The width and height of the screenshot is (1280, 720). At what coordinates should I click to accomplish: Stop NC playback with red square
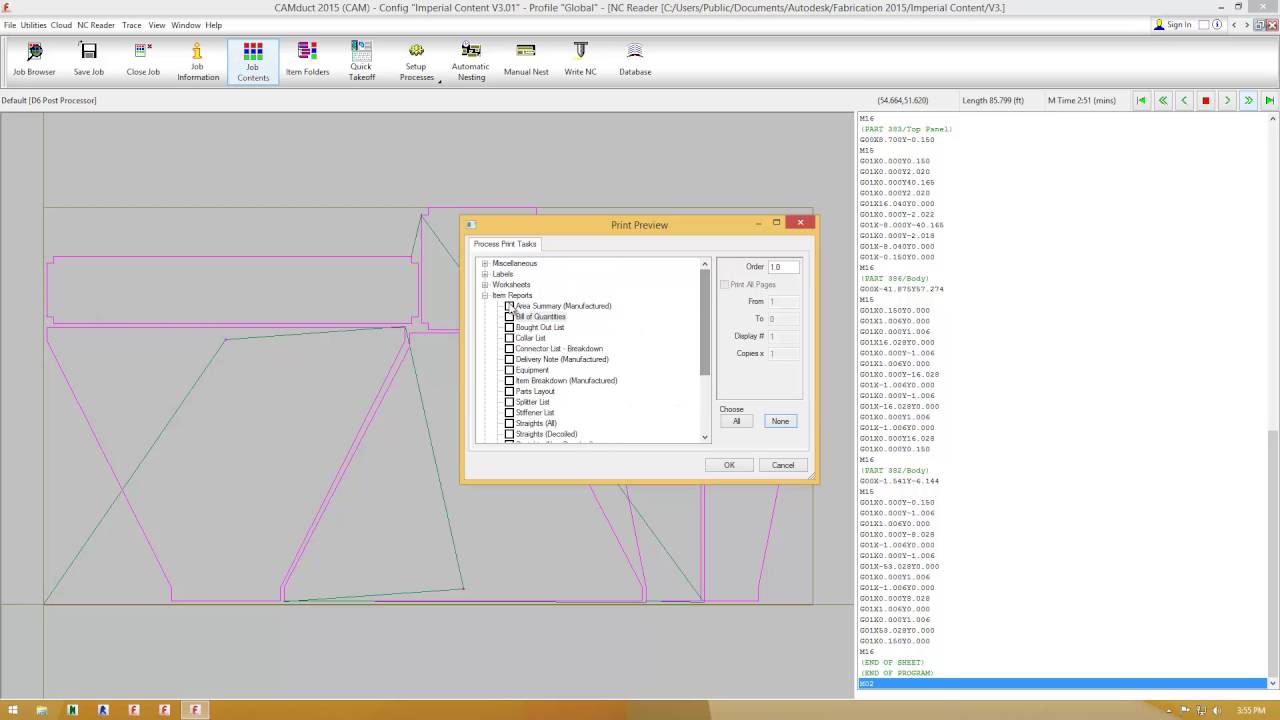pyautogui.click(x=1206, y=101)
